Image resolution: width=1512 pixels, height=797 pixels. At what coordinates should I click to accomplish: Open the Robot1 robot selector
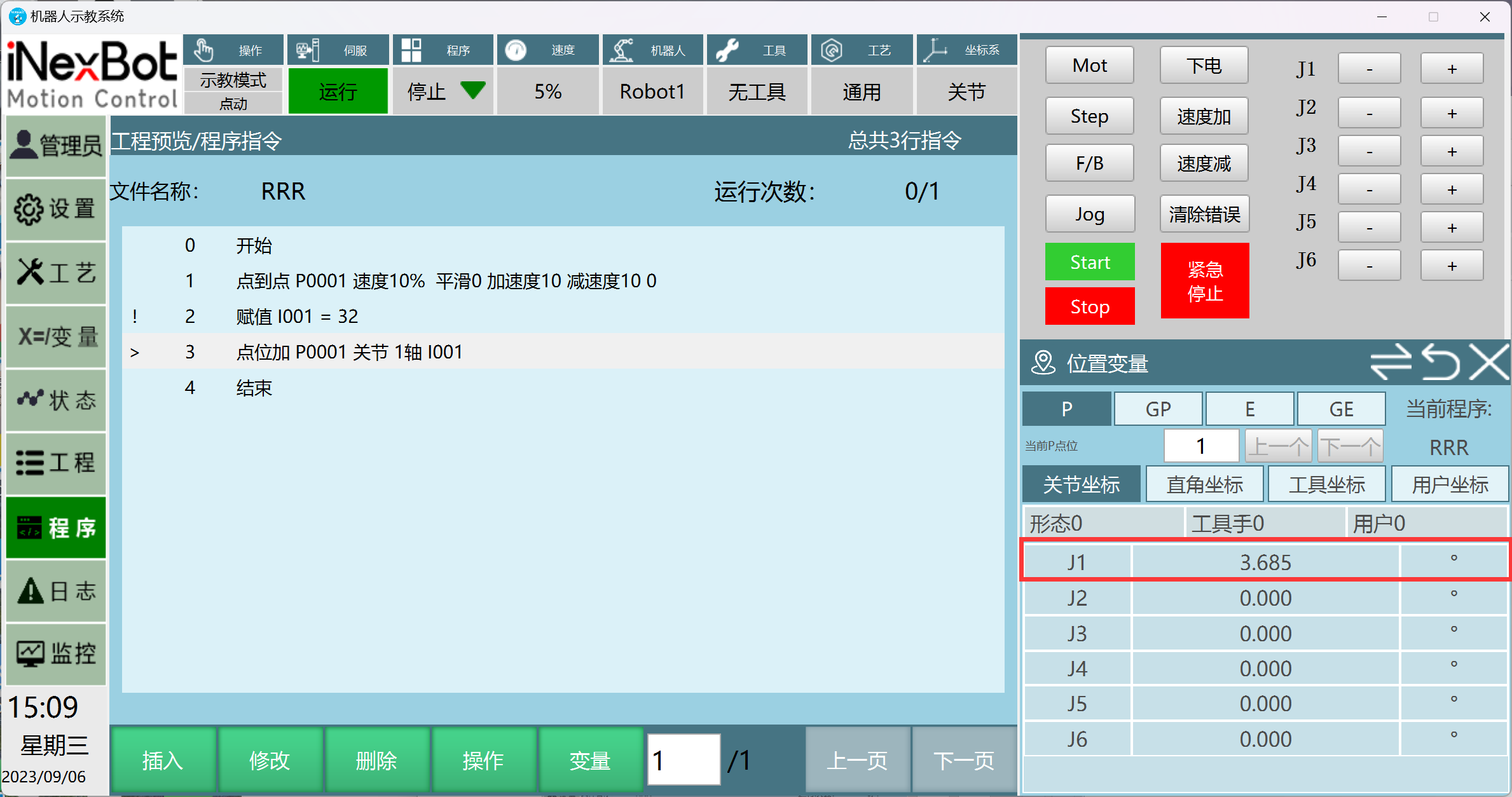click(x=652, y=92)
